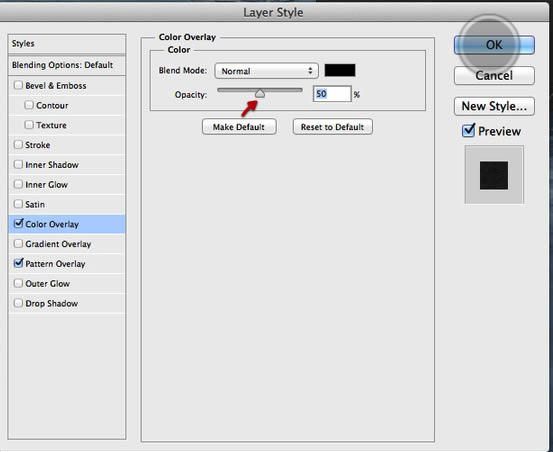Select the Texture label
553x452 pixels.
pos(51,125)
